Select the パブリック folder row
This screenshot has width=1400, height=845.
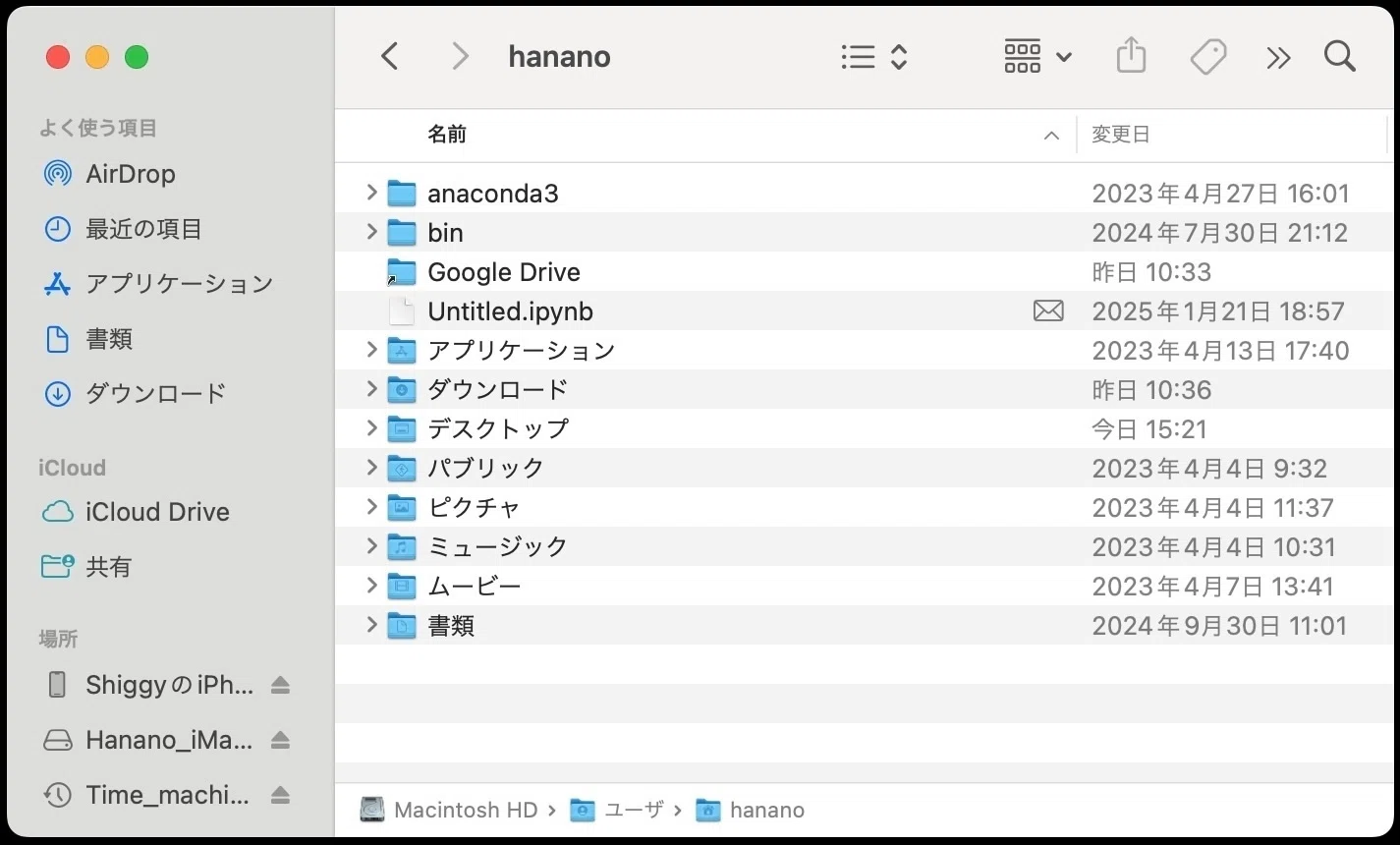tap(865, 468)
